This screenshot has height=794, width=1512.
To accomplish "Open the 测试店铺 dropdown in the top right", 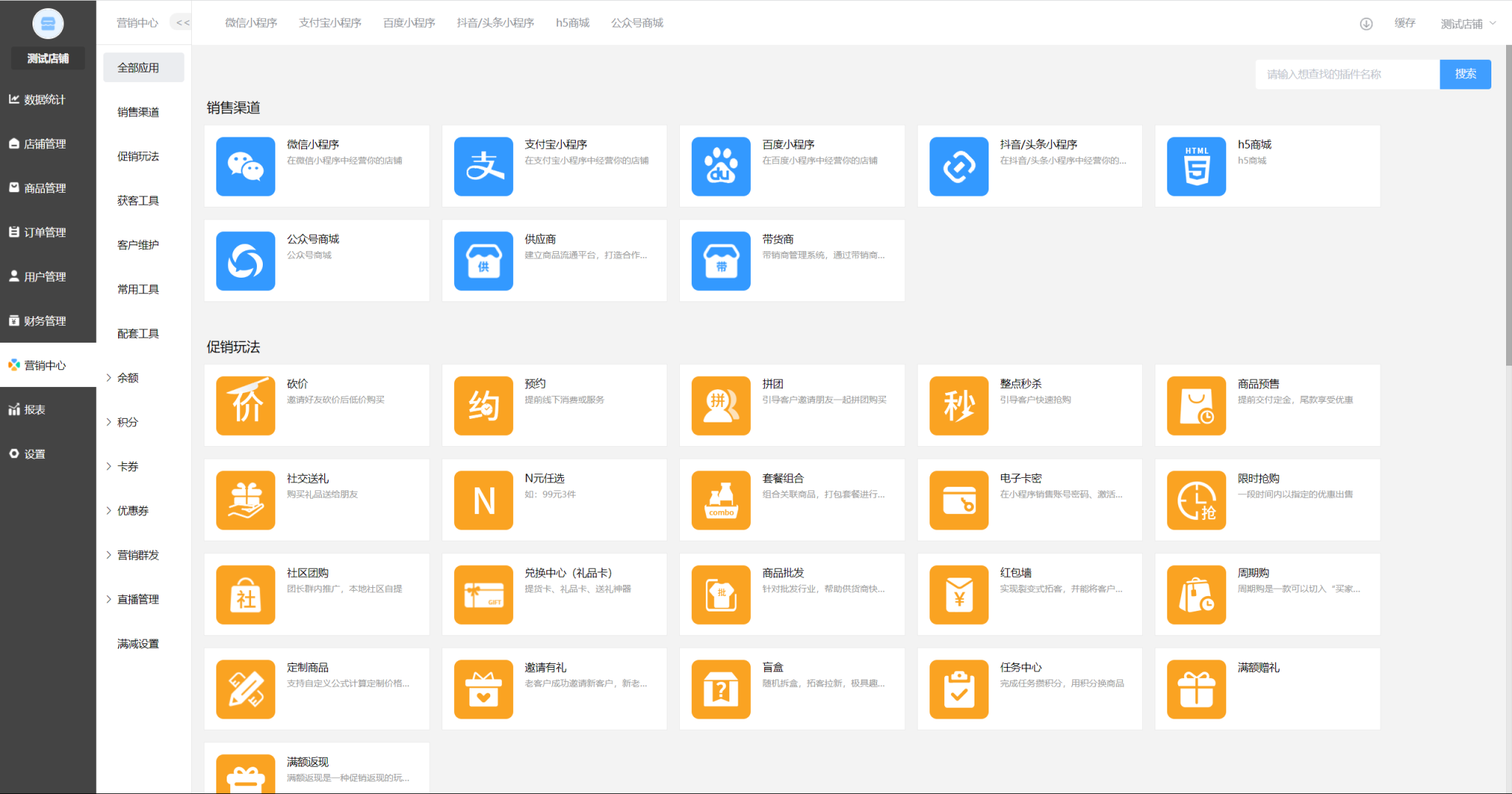I will [x=1468, y=24].
